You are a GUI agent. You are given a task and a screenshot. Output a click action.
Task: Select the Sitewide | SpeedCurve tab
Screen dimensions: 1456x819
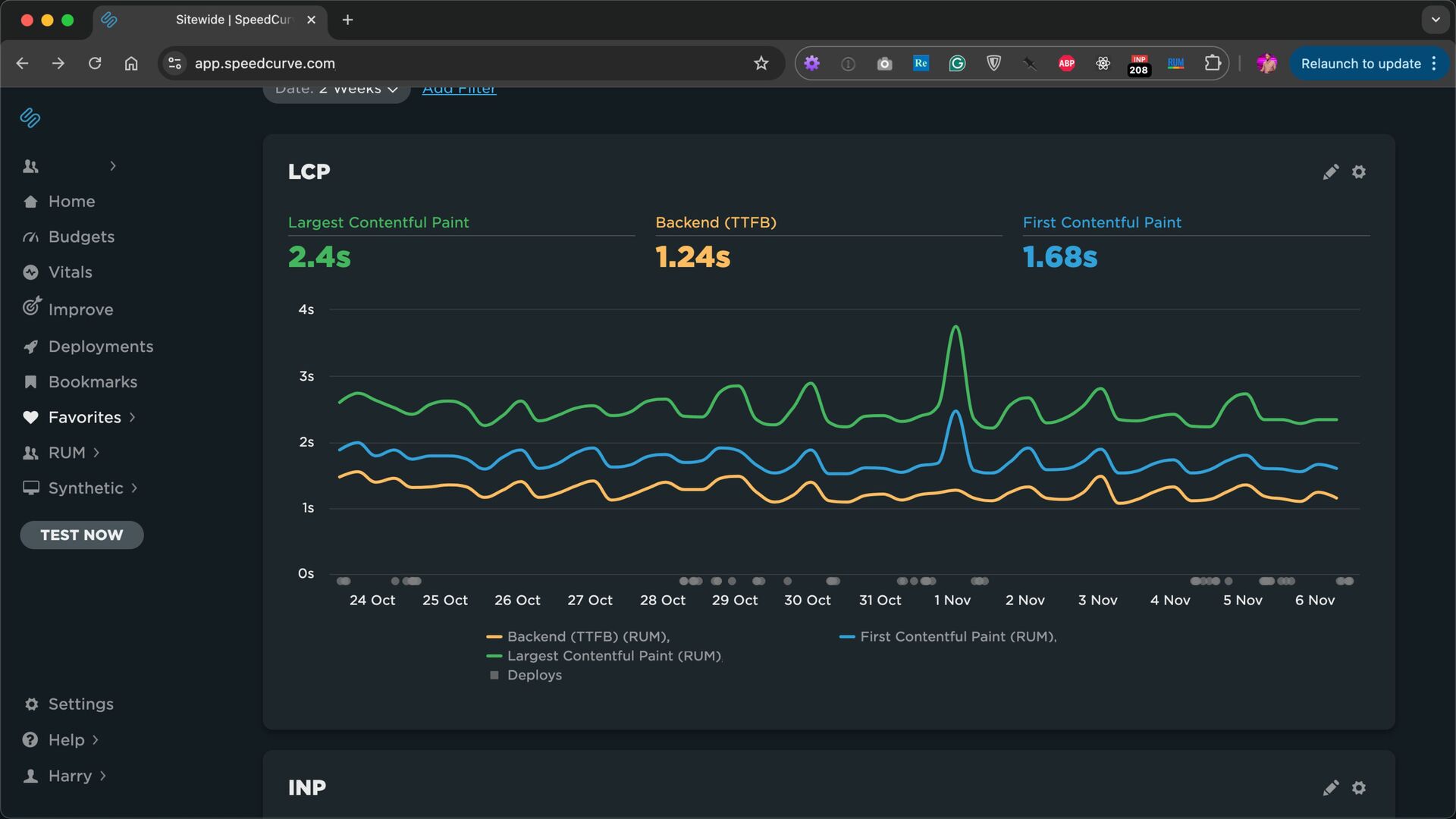(x=210, y=20)
